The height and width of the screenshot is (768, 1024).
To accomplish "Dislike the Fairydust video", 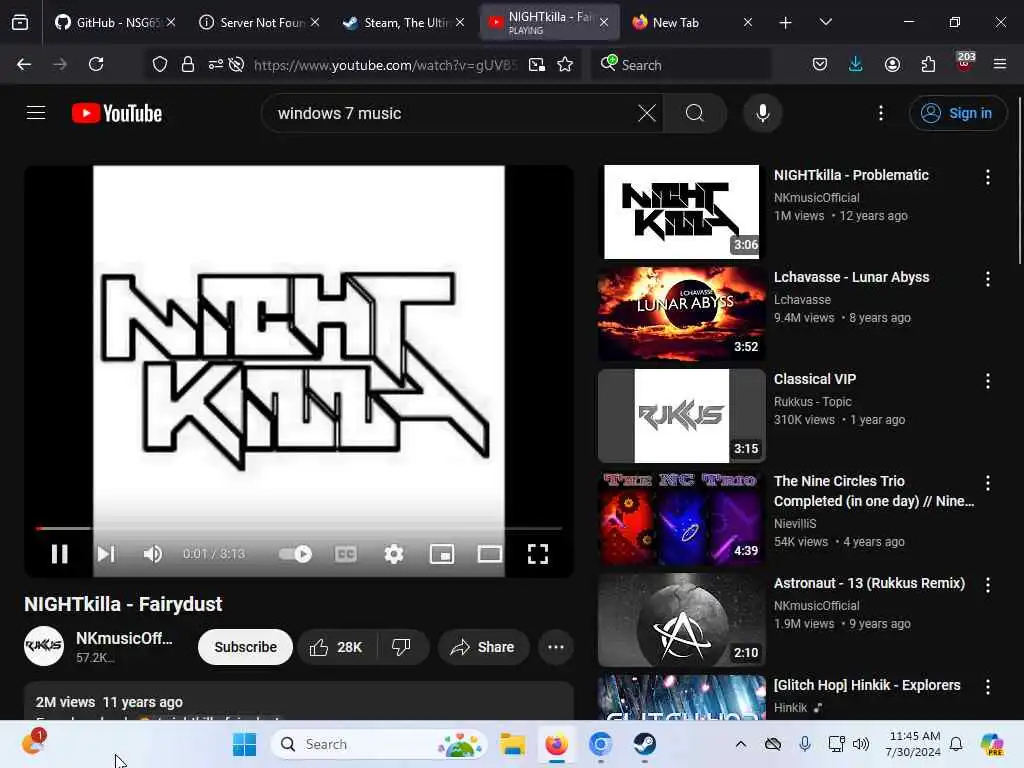I will (402, 647).
